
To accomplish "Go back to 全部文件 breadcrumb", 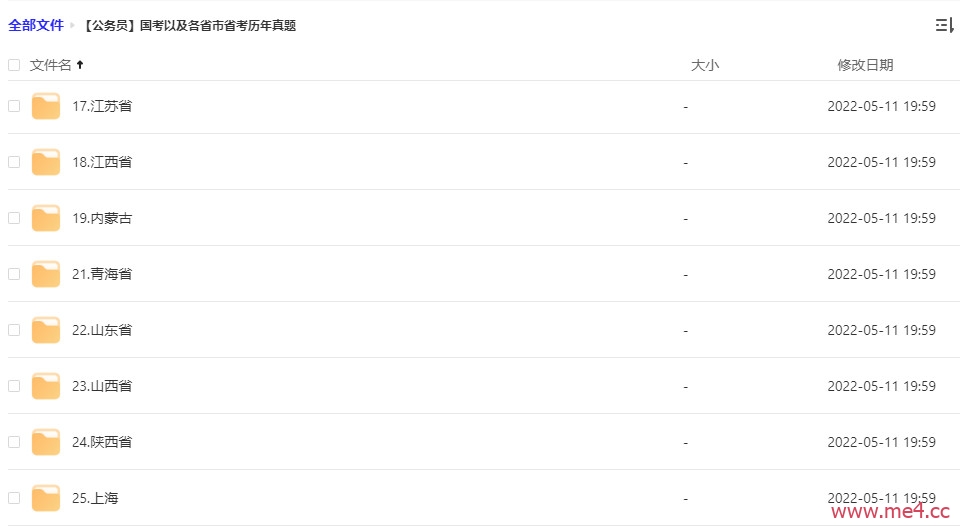I will coord(36,25).
